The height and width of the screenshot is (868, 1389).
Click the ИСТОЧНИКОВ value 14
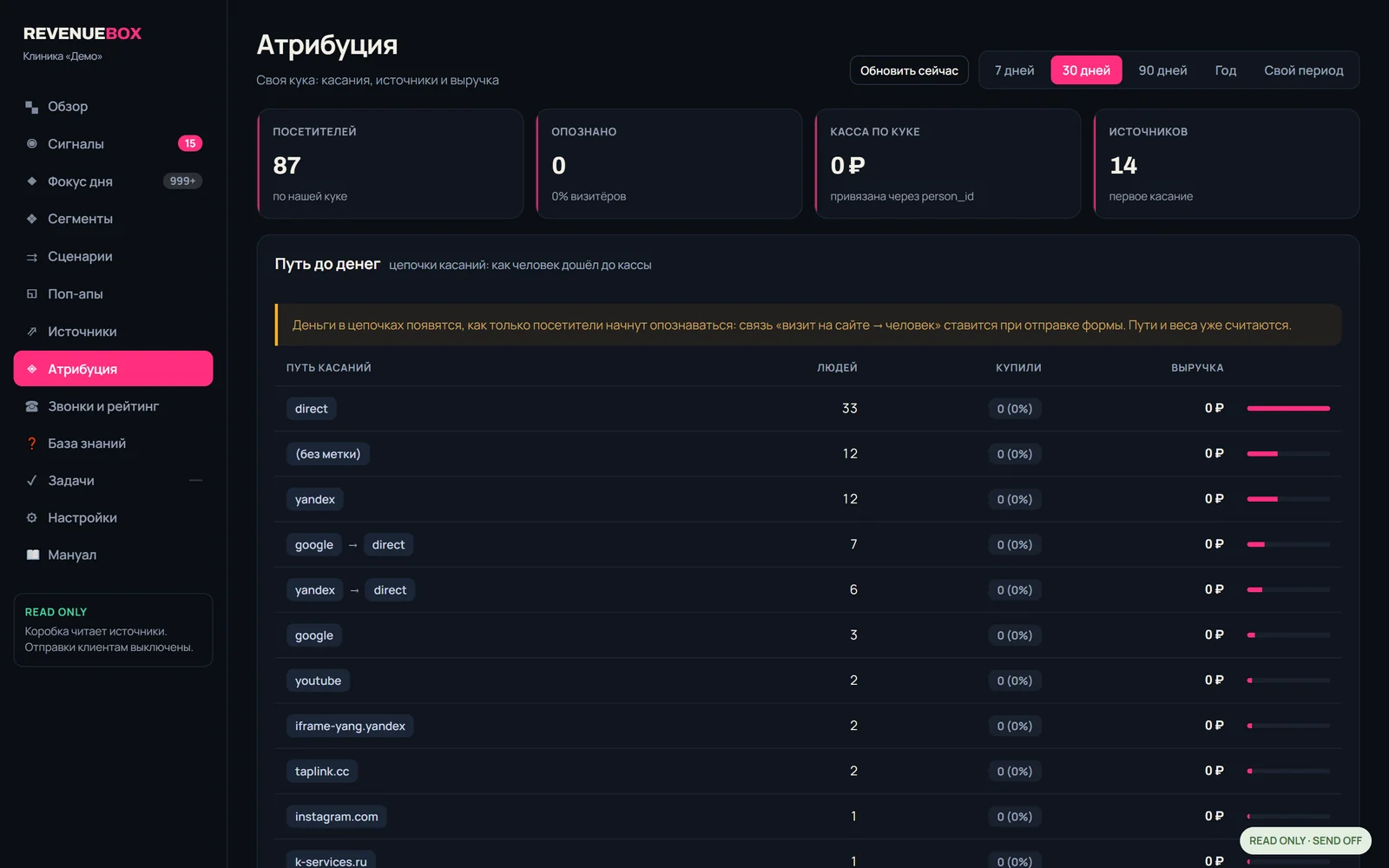coord(1123,166)
